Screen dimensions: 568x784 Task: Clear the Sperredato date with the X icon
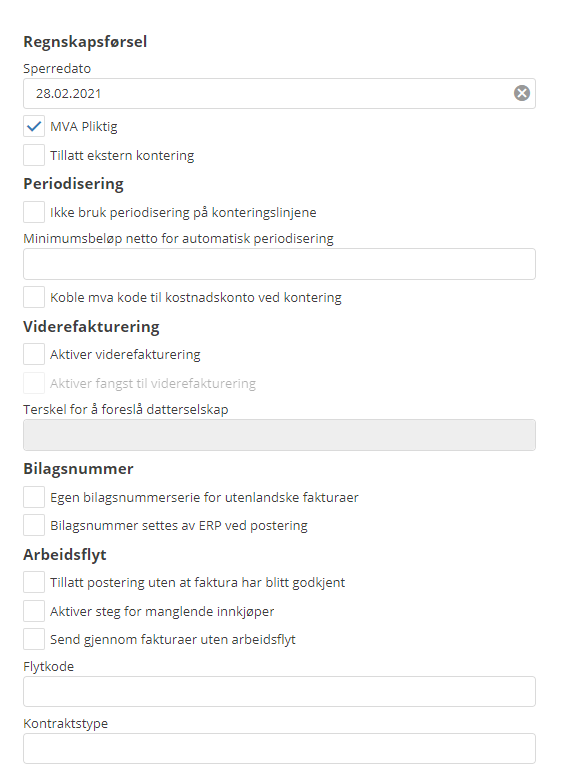click(x=522, y=93)
